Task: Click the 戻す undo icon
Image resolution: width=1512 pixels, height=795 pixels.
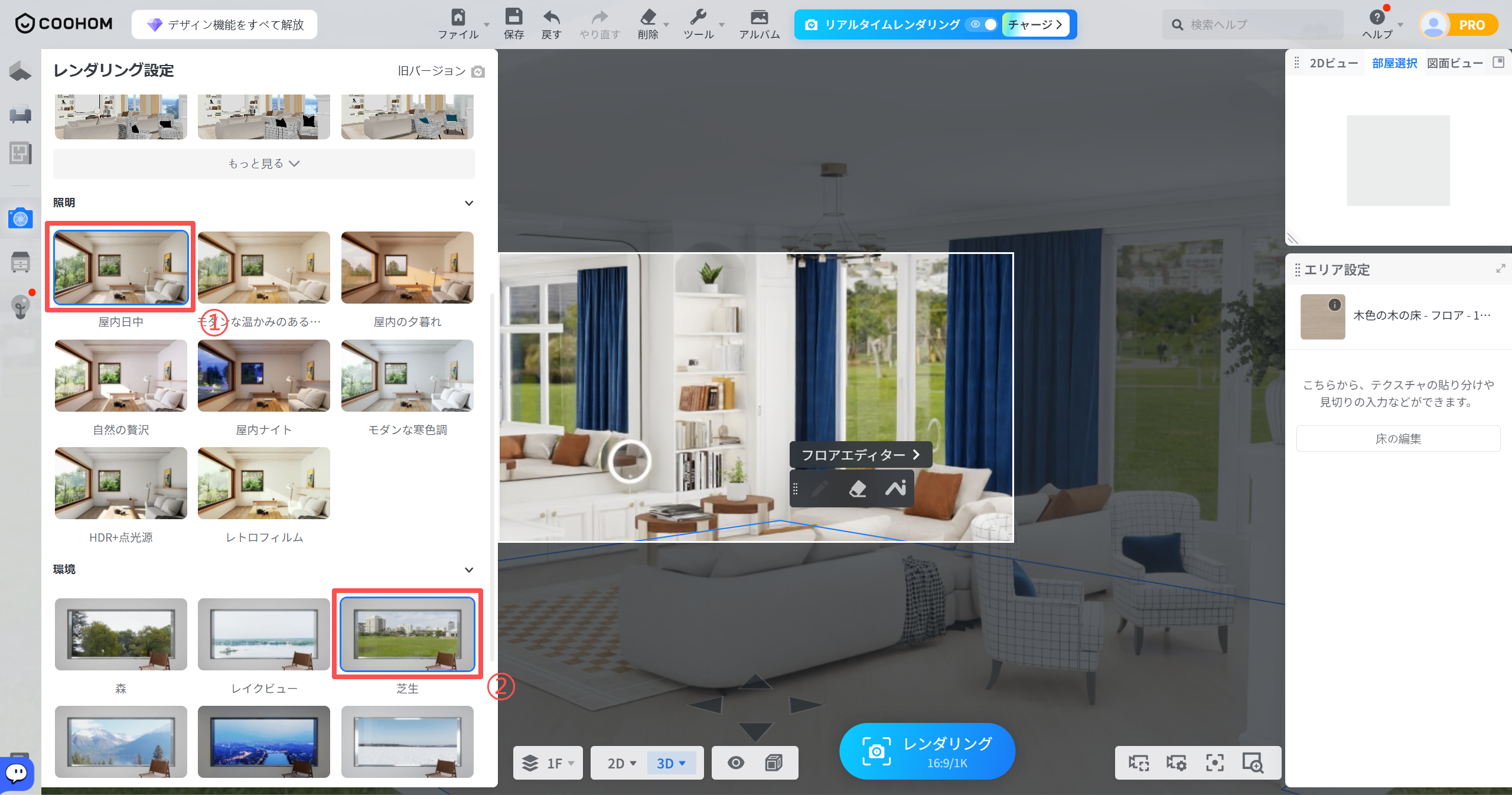Action: click(x=551, y=17)
